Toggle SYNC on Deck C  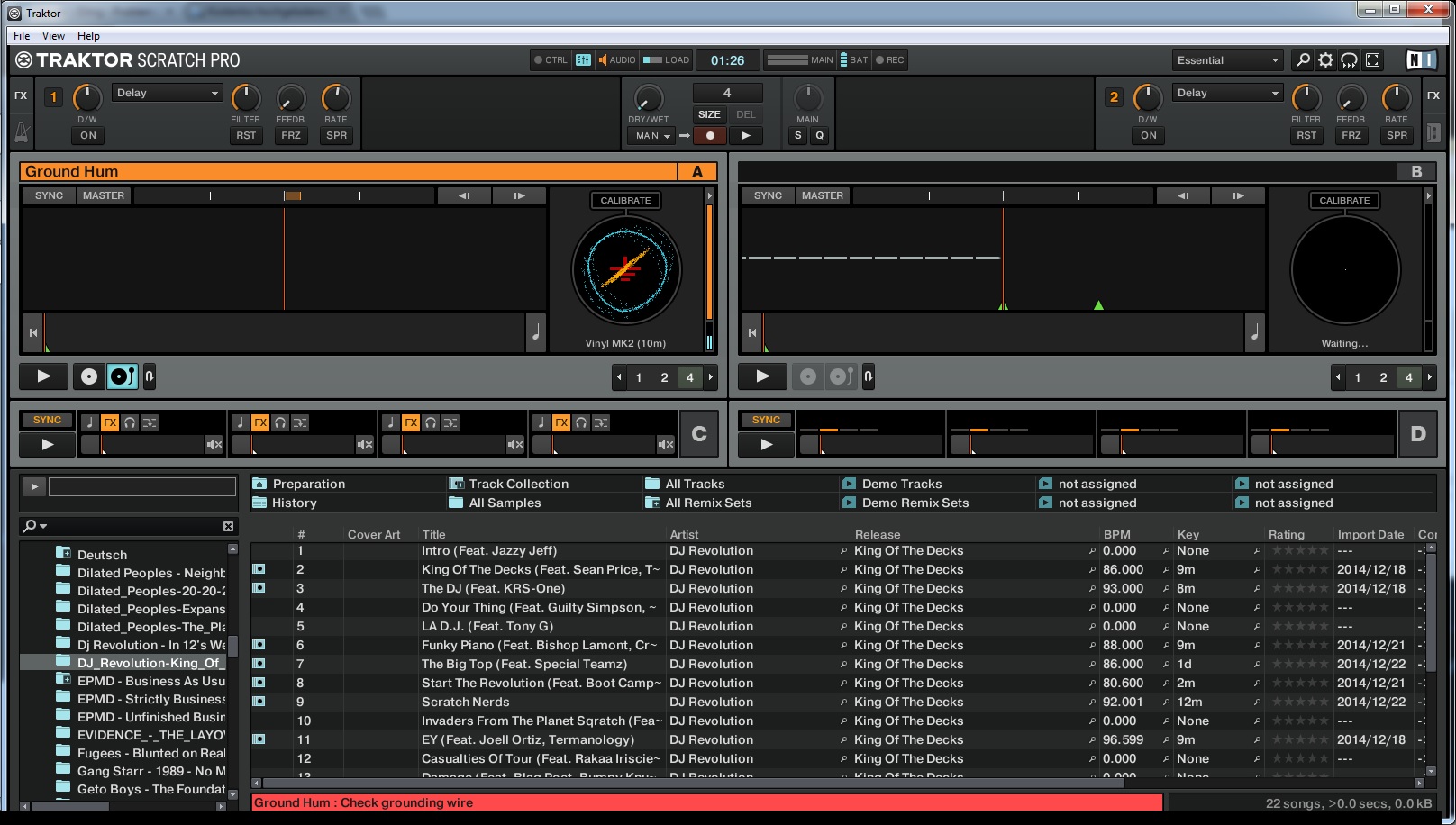tap(48, 420)
